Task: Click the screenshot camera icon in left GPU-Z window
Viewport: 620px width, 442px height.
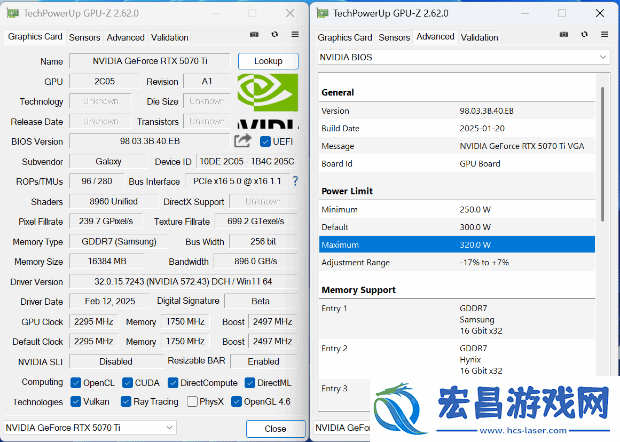Action: coord(254,35)
